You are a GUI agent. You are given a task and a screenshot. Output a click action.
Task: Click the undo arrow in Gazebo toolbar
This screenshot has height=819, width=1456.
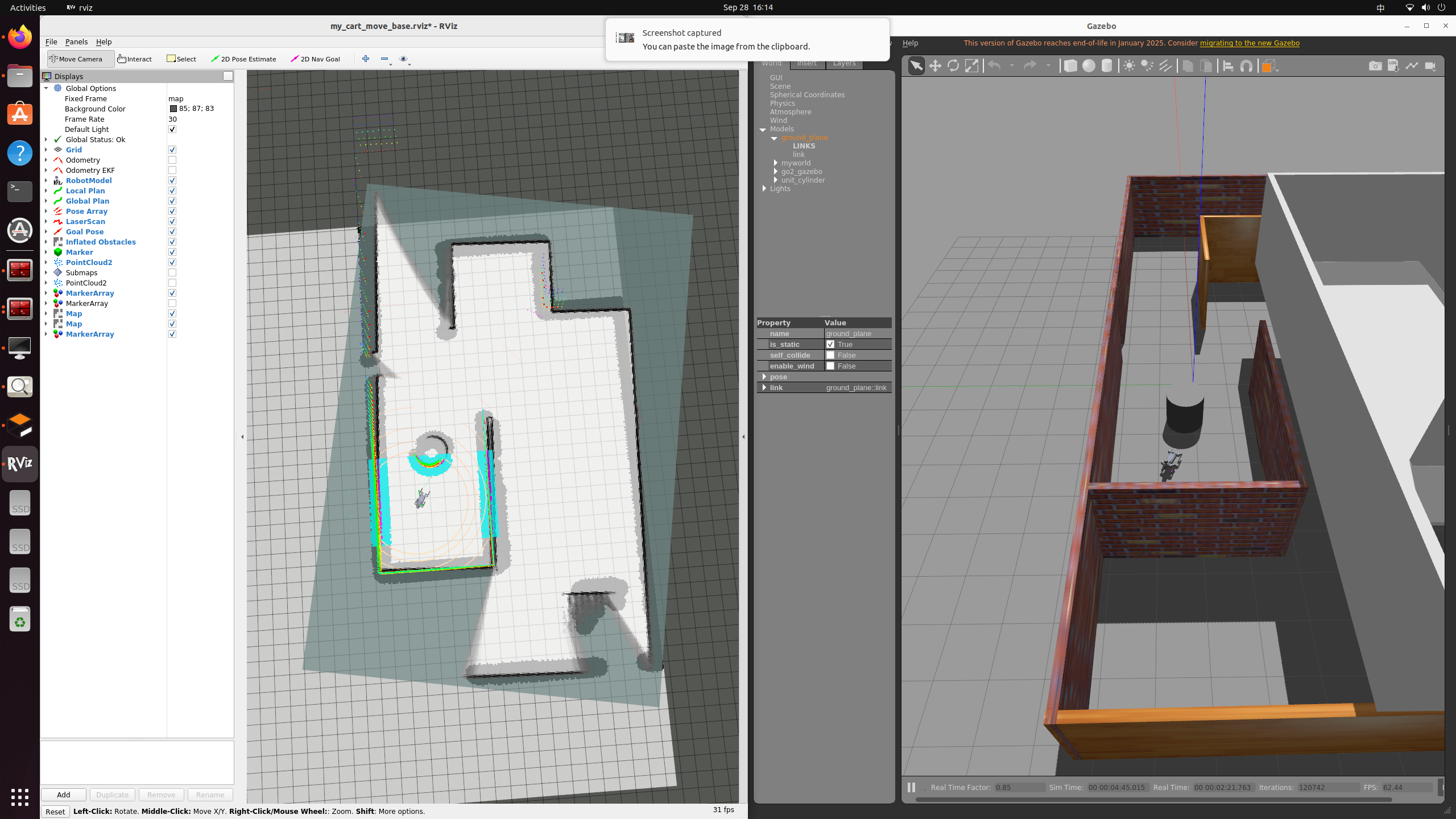click(994, 66)
